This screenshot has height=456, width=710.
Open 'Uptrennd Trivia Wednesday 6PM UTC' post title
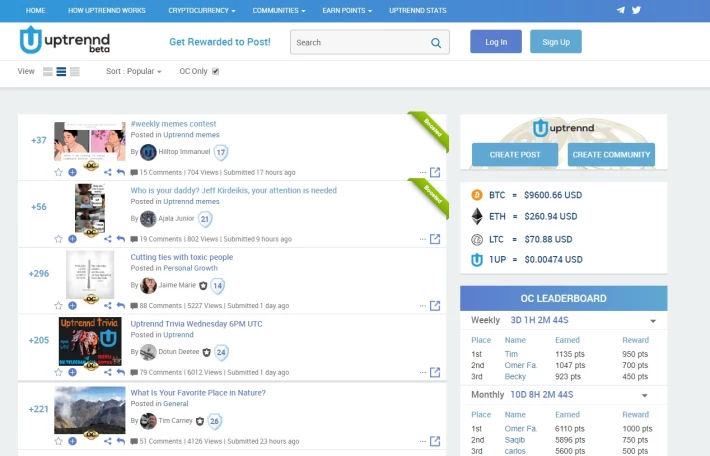(x=196, y=324)
